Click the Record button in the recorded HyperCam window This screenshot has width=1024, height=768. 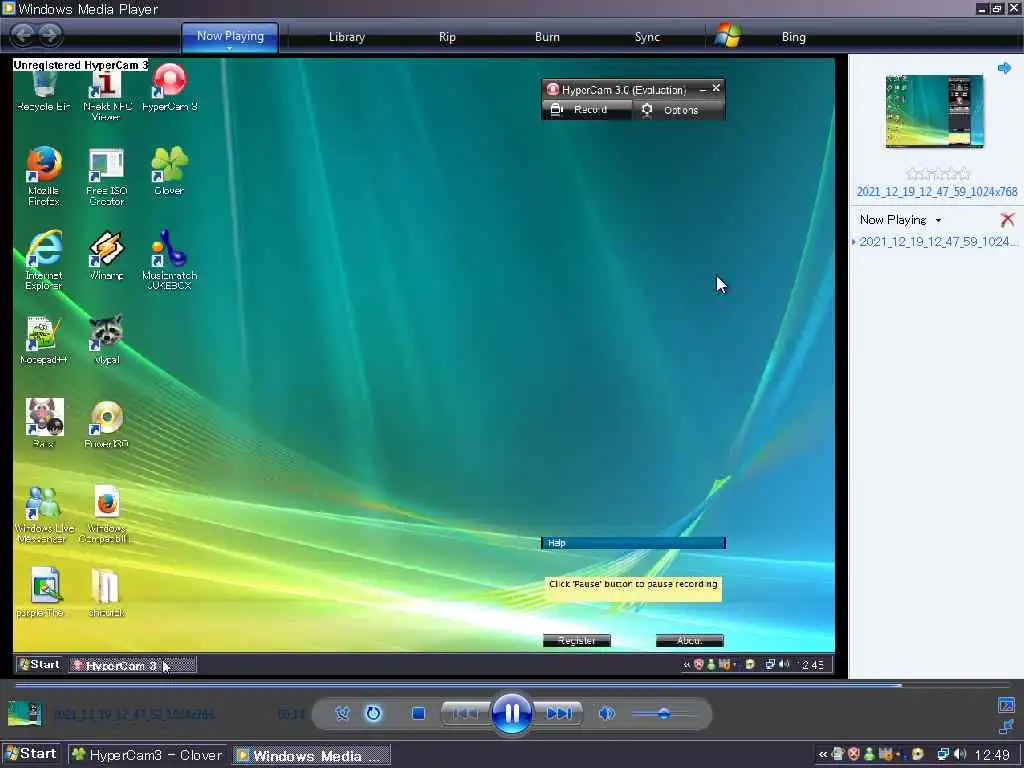[x=586, y=110]
